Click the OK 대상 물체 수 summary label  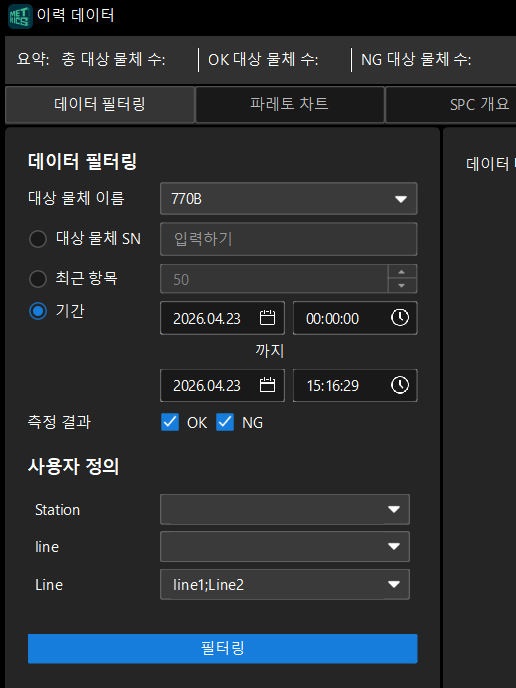coord(263,59)
